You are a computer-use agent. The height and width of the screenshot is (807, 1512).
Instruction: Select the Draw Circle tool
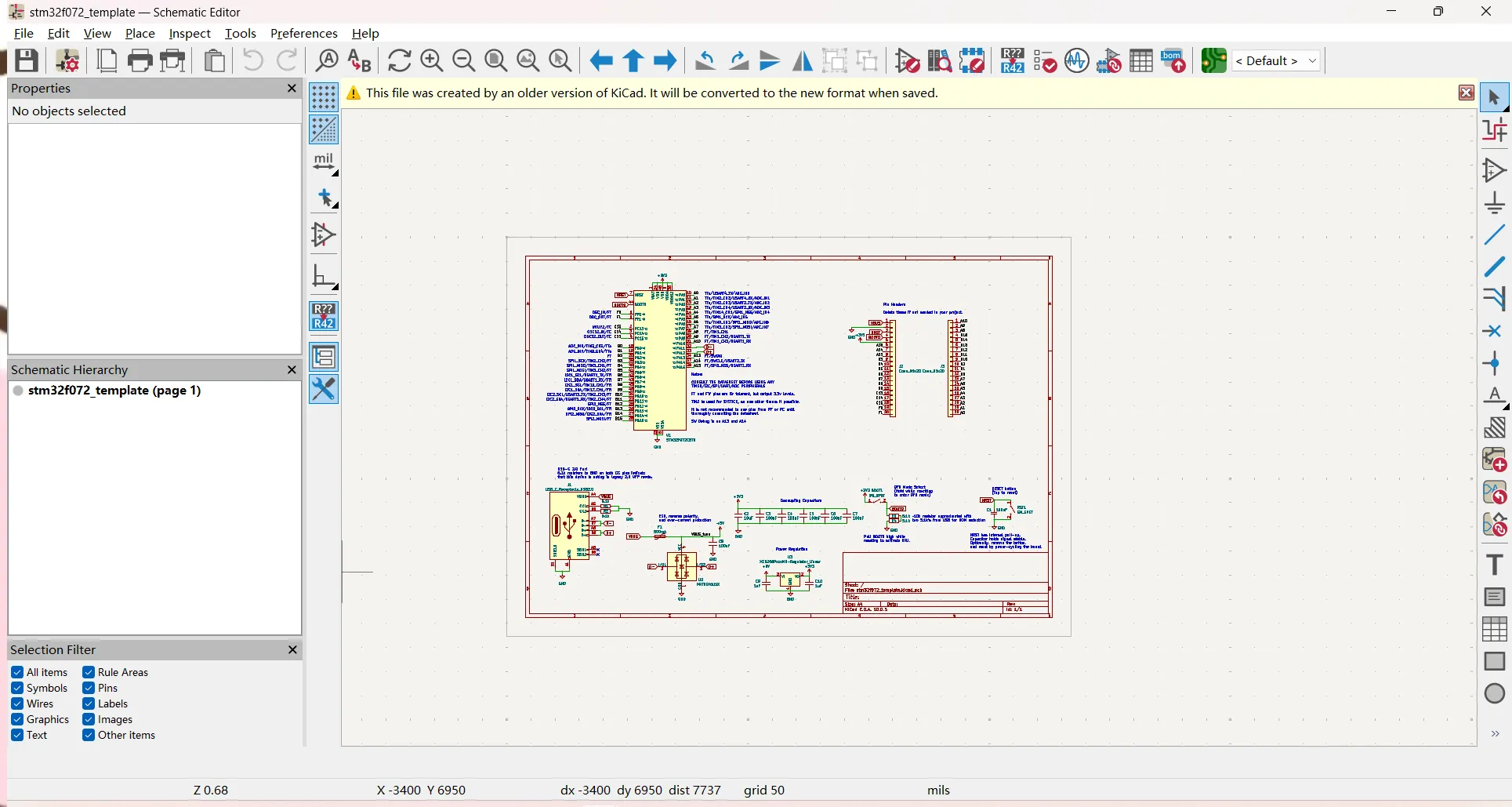coord(1495,693)
